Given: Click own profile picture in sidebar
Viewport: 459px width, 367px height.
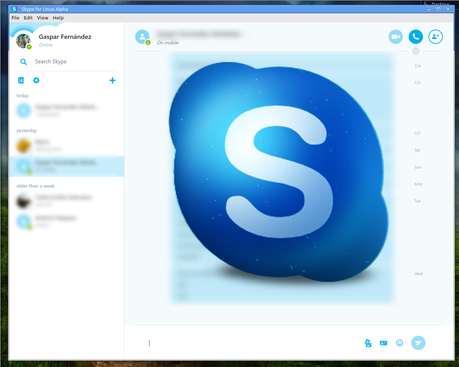Looking at the screenshot, I should pos(23,41).
